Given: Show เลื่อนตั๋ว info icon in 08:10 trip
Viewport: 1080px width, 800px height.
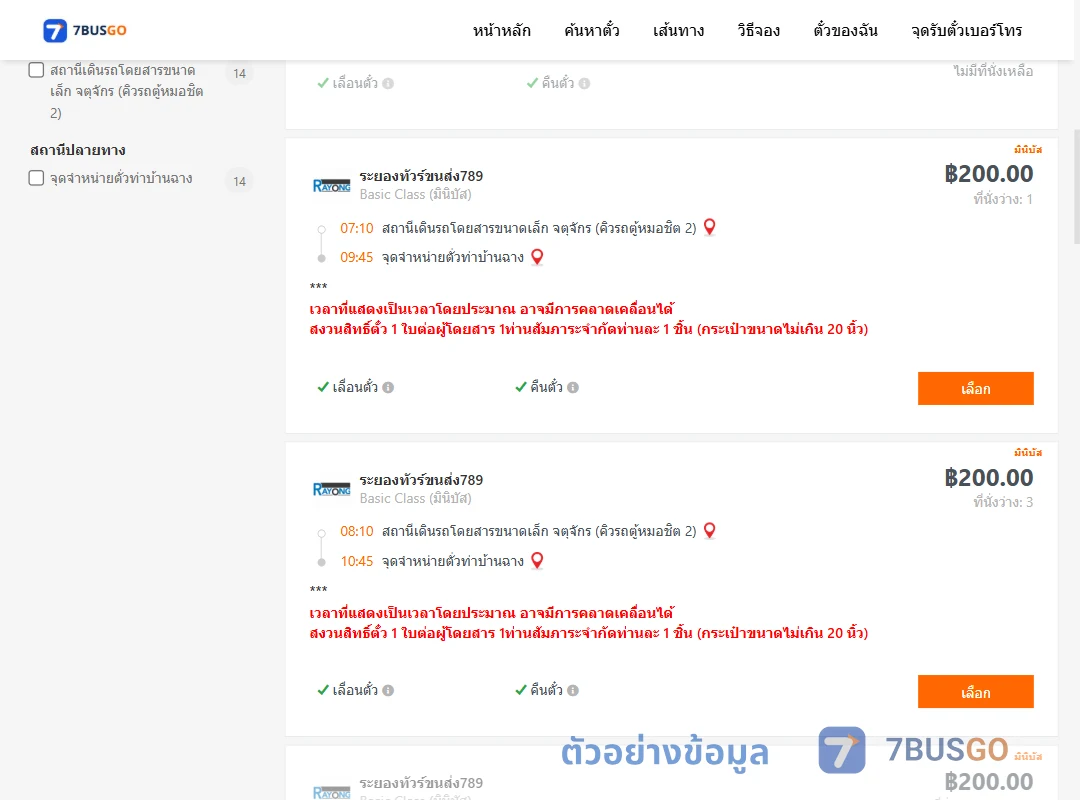Looking at the screenshot, I should point(388,690).
